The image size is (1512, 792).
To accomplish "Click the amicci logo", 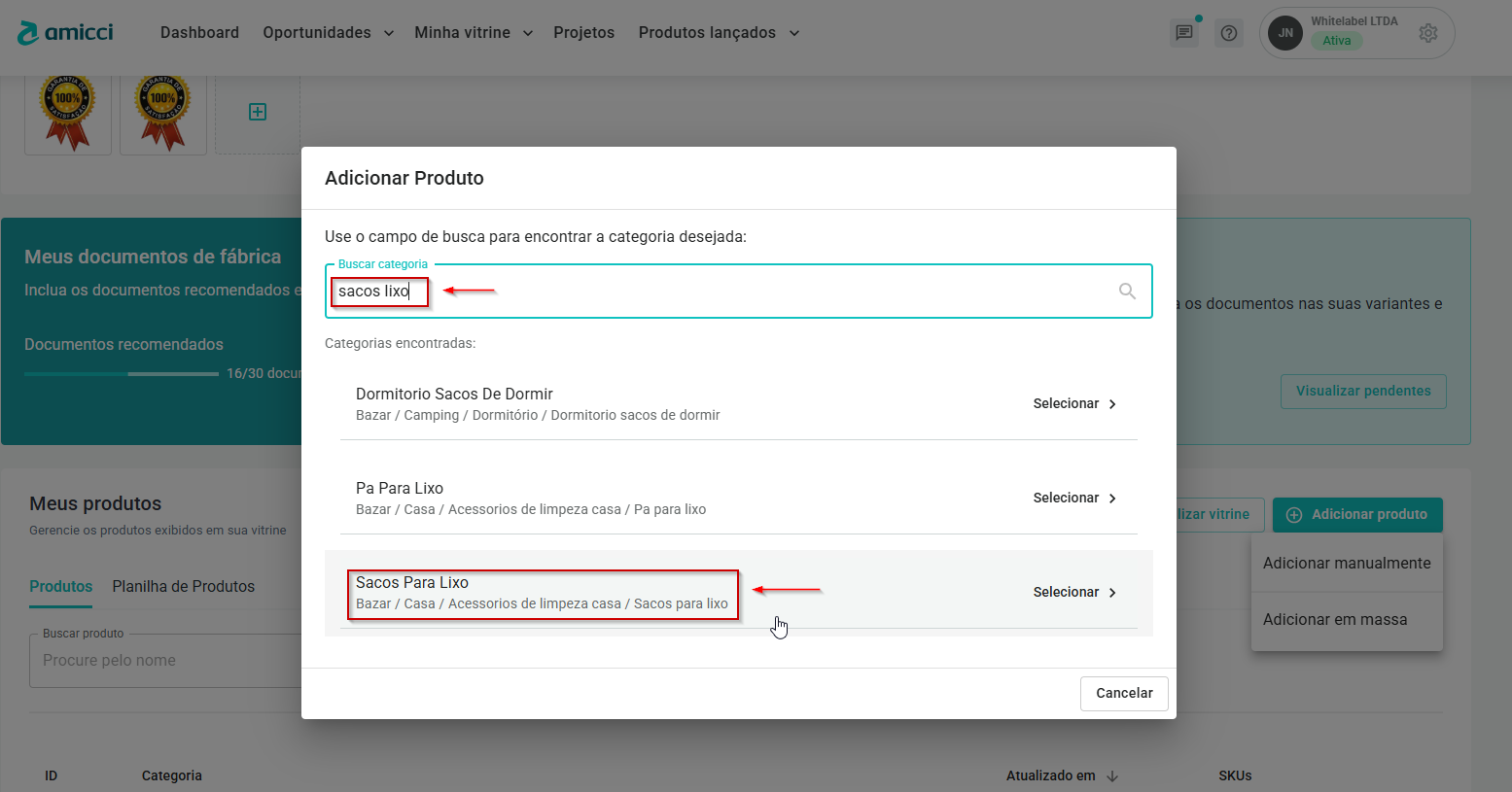I will pos(65,32).
